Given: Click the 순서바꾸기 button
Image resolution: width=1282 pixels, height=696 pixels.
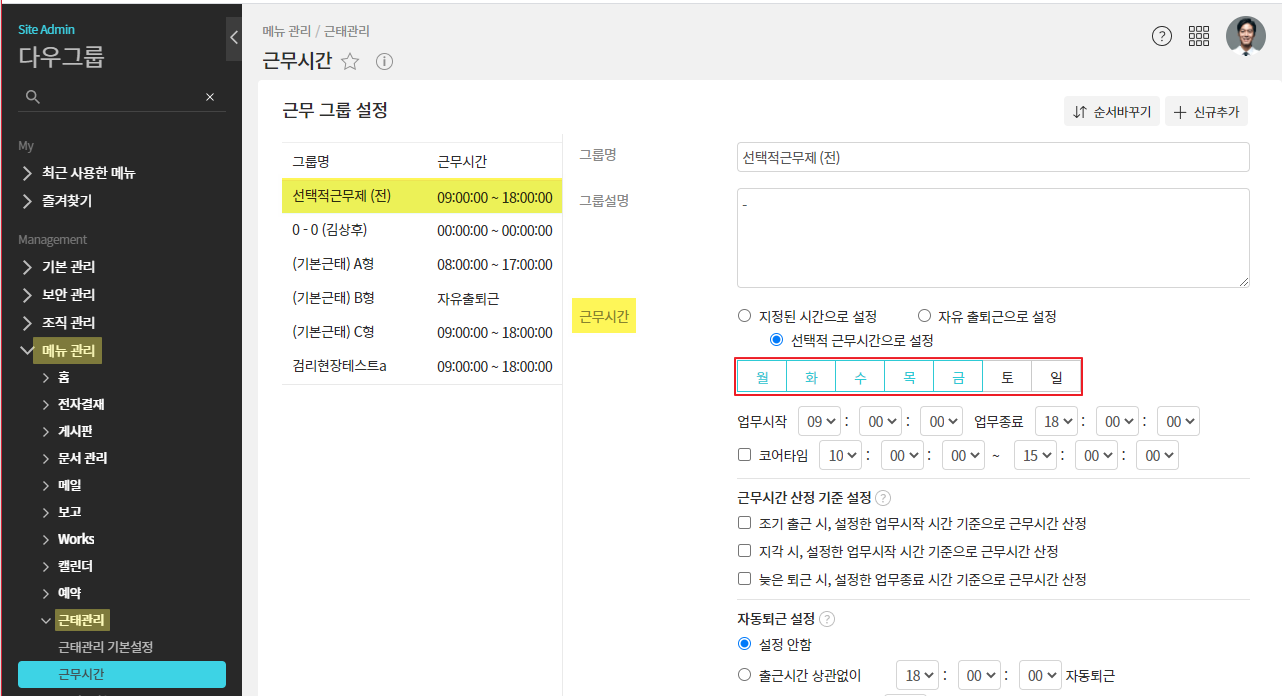Looking at the screenshot, I should (1111, 112).
